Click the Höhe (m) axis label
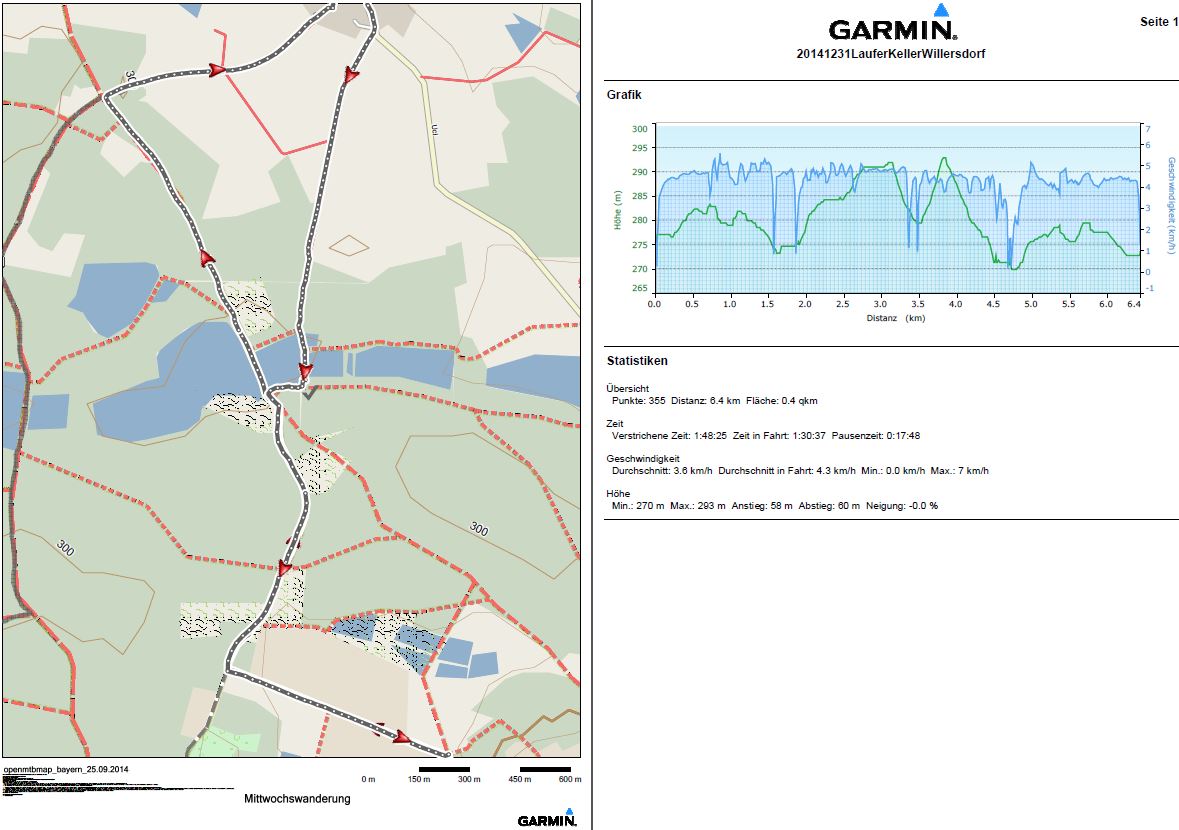The image size is (1179, 830). (618, 208)
